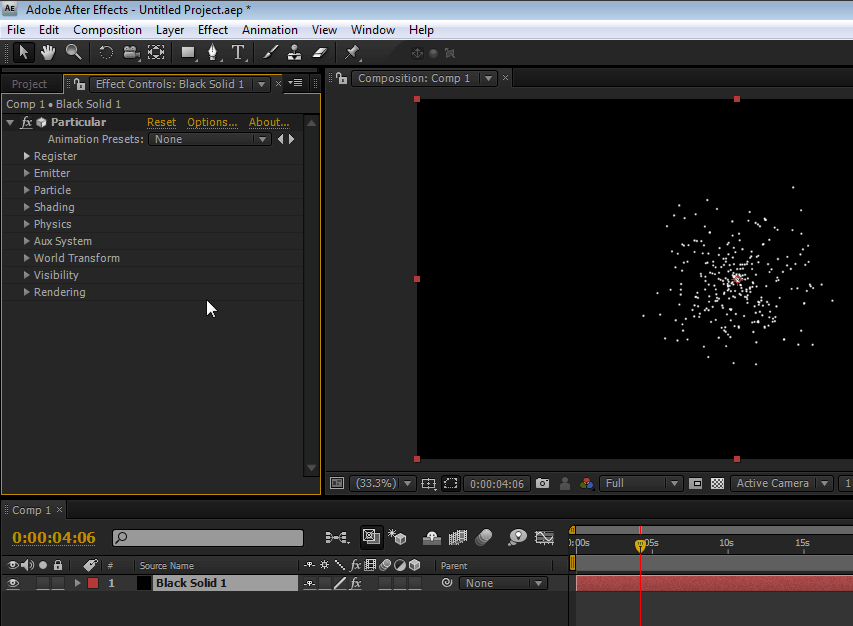
Task: Select the Clone Stamp tool
Action: click(x=294, y=53)
